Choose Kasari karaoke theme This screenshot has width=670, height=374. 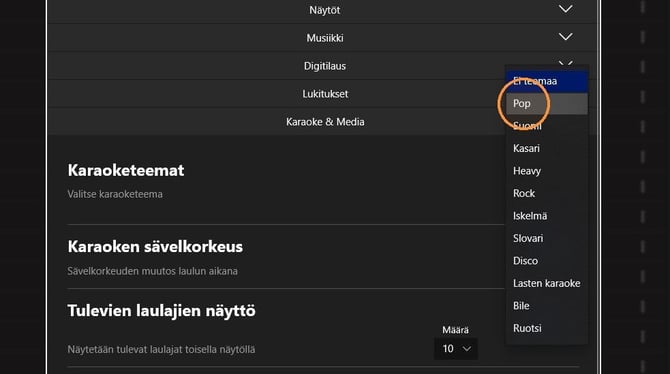pos(547,148)
